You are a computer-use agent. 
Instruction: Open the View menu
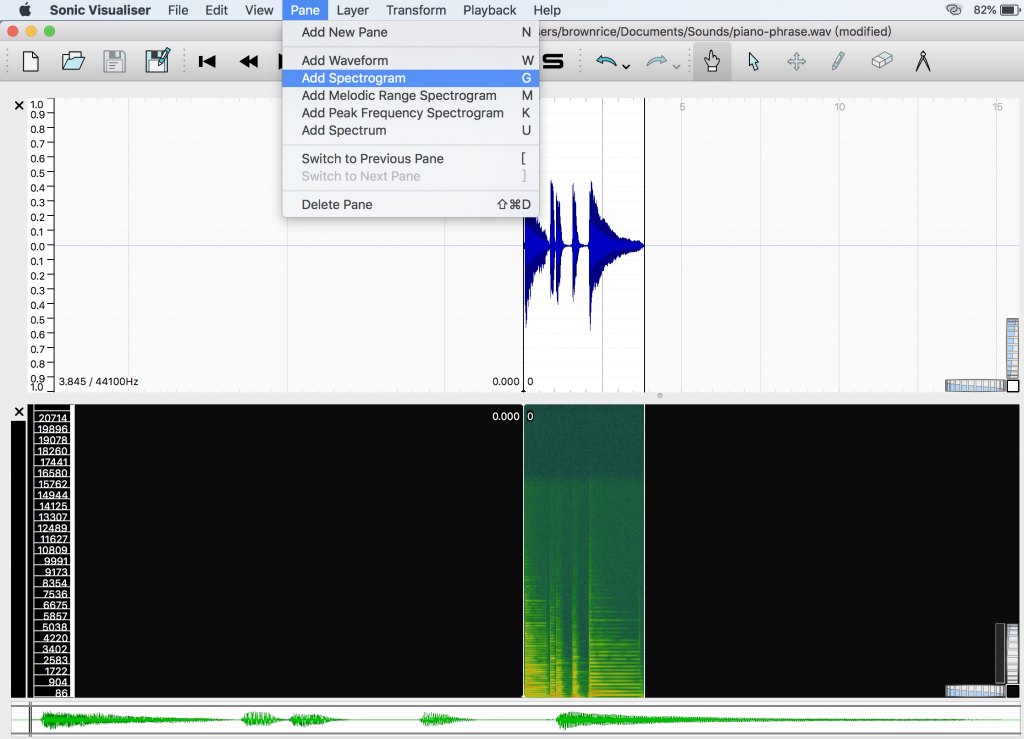click(259, 10)
